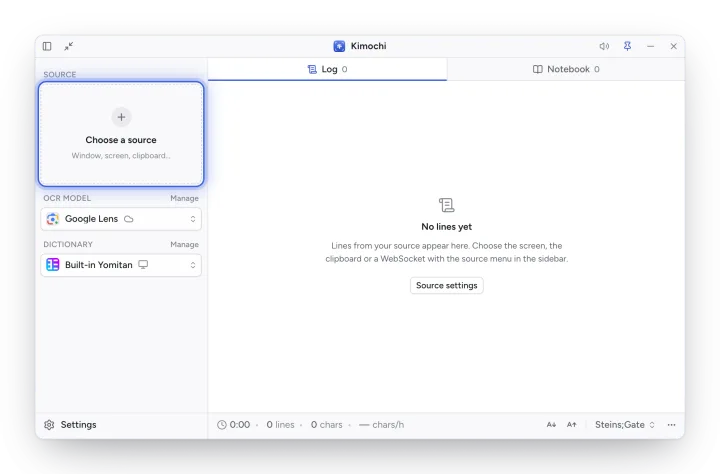Switch to the Log tab
This screenshot has height=474, width=720.
327,69
